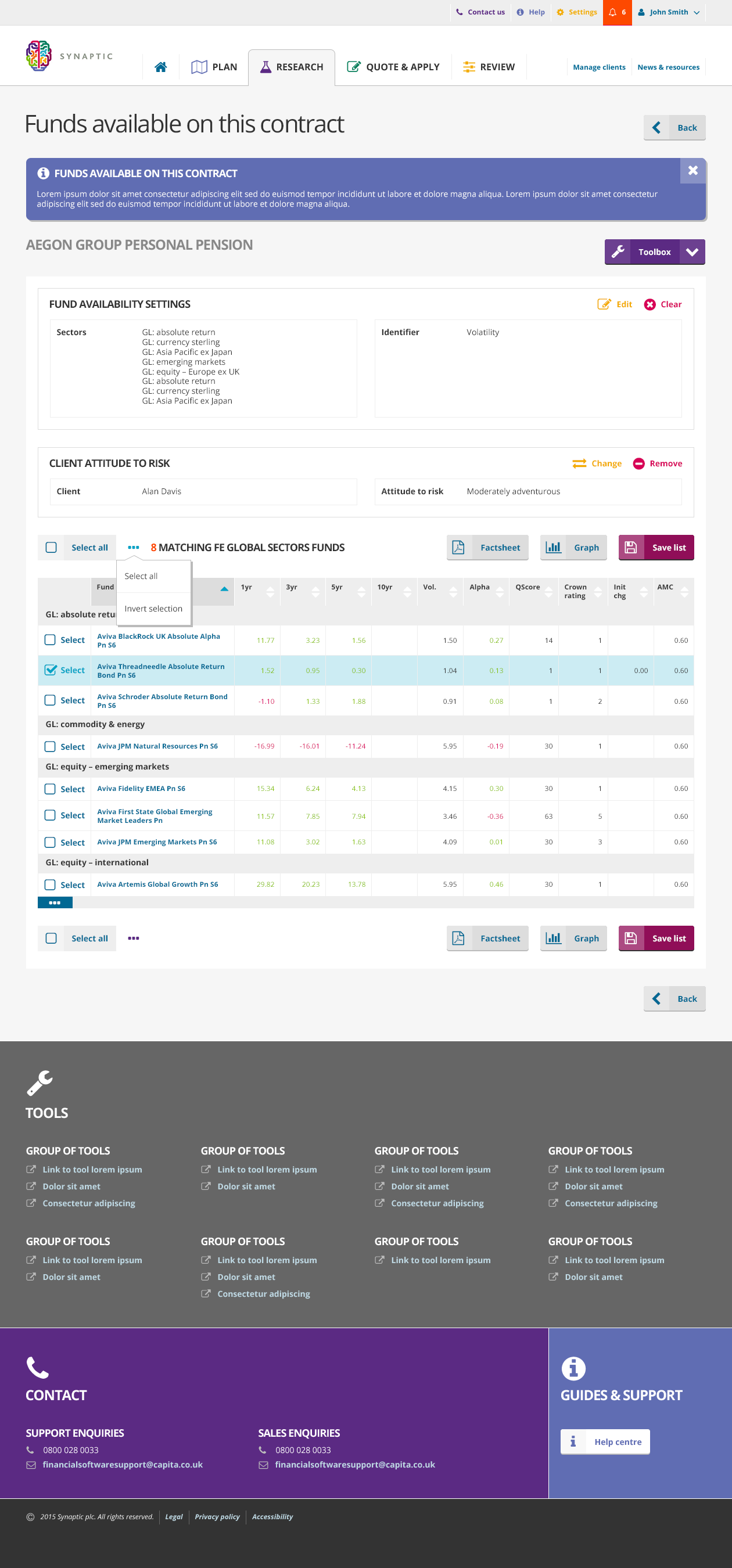
Task: Click the bottom Factsheet PDF icon
Action: pyautogui.click(x=458, y=938)
